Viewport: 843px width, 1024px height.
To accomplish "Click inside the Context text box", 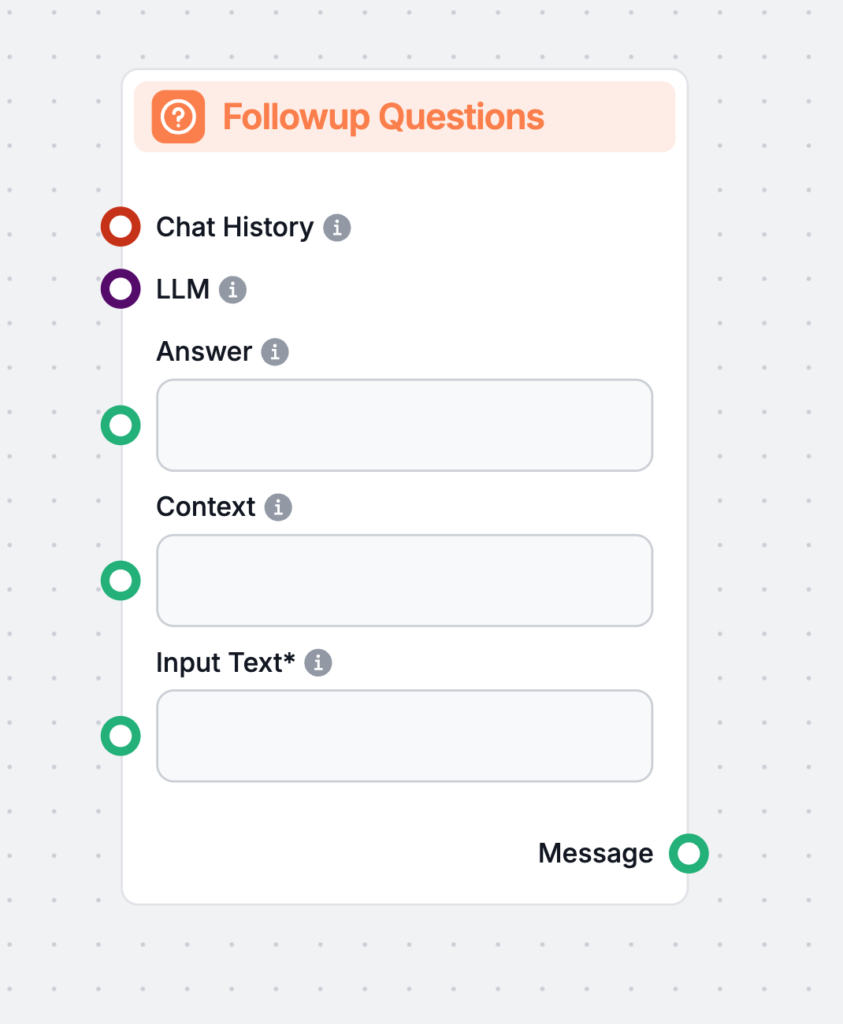I will tap(404, 580).
